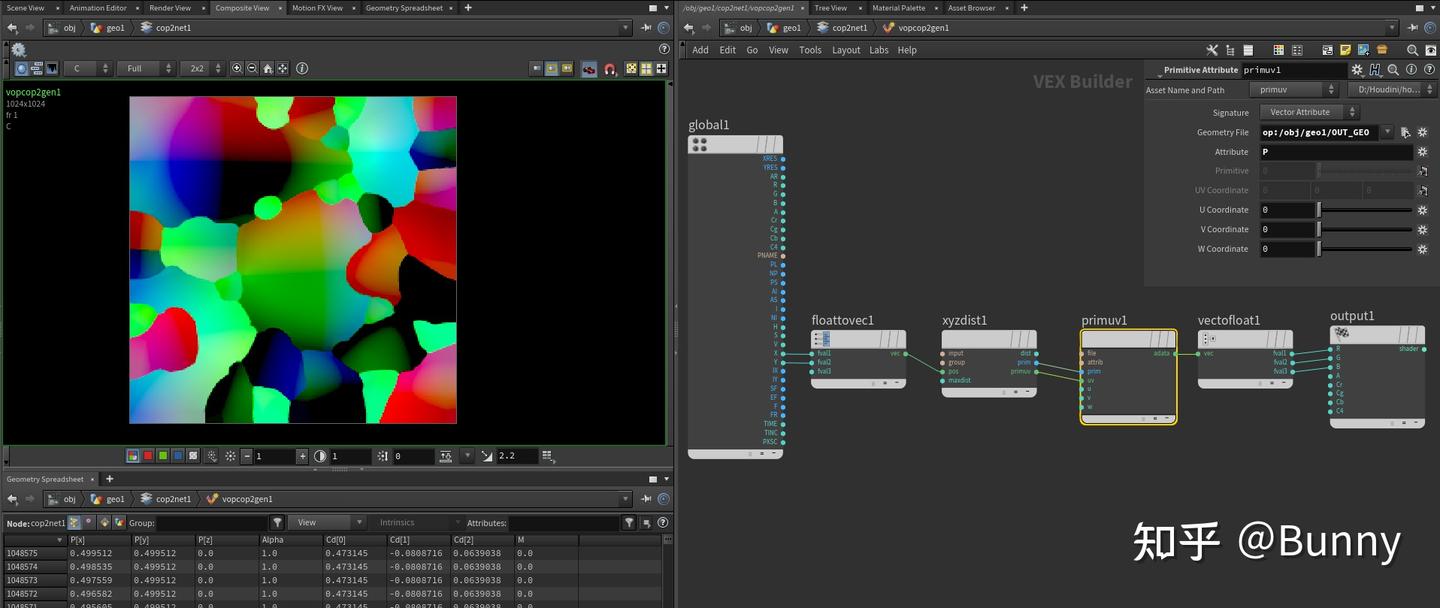This screenshot has height=608, width=1440.
Task: Click the home view icon in compositor toolbar
Action: click(x=267, y=69)
